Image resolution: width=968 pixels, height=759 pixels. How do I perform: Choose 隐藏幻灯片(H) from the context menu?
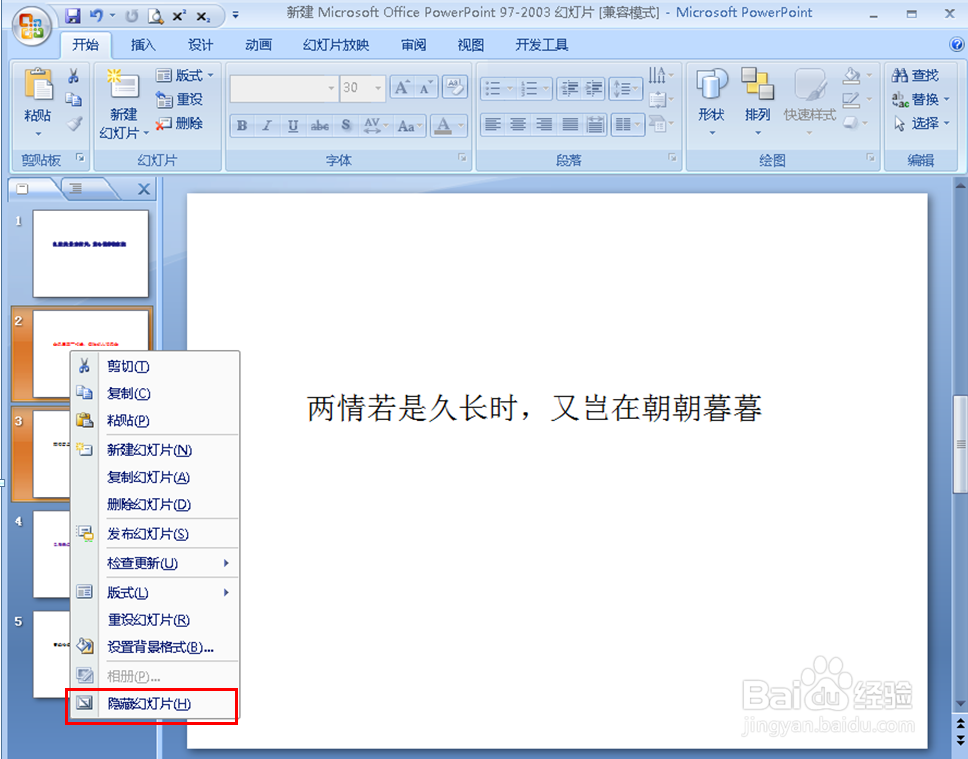(149, 703)
